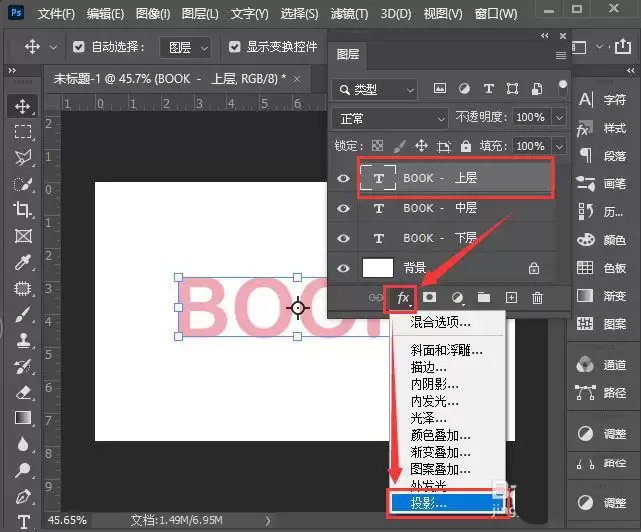This screenshot has width=641, height=532.
Task: Click the new group folder icon
Action: click(x=484, y=297)
